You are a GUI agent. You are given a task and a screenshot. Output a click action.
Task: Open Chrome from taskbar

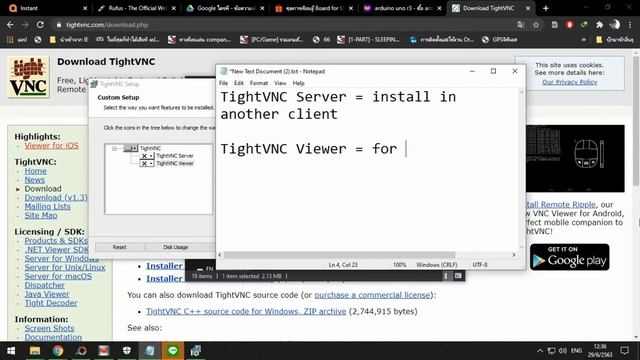coord(58,351)
